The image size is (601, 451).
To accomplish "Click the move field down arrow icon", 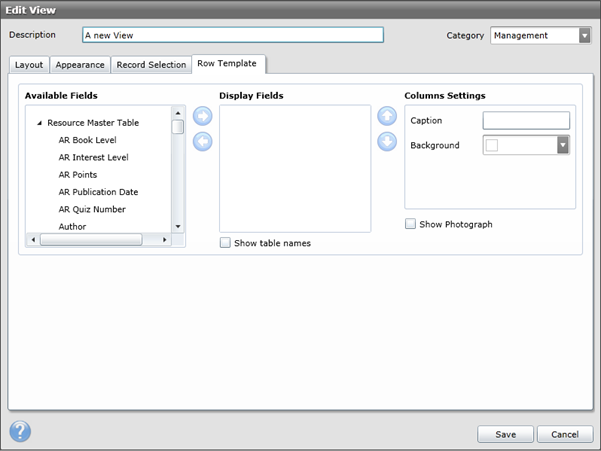I will 387,142.
